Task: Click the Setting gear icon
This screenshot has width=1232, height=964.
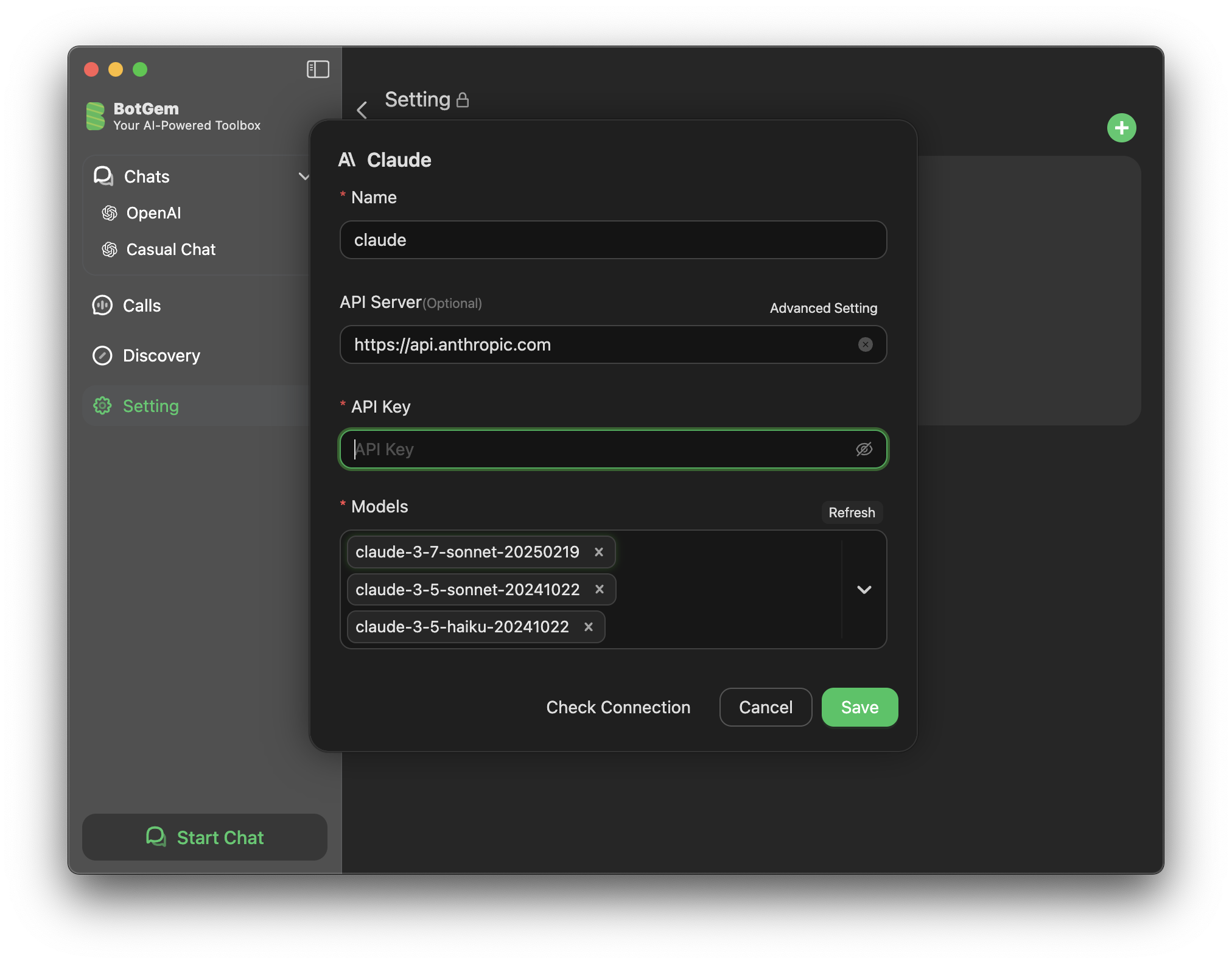Action: tap(102, 406)
